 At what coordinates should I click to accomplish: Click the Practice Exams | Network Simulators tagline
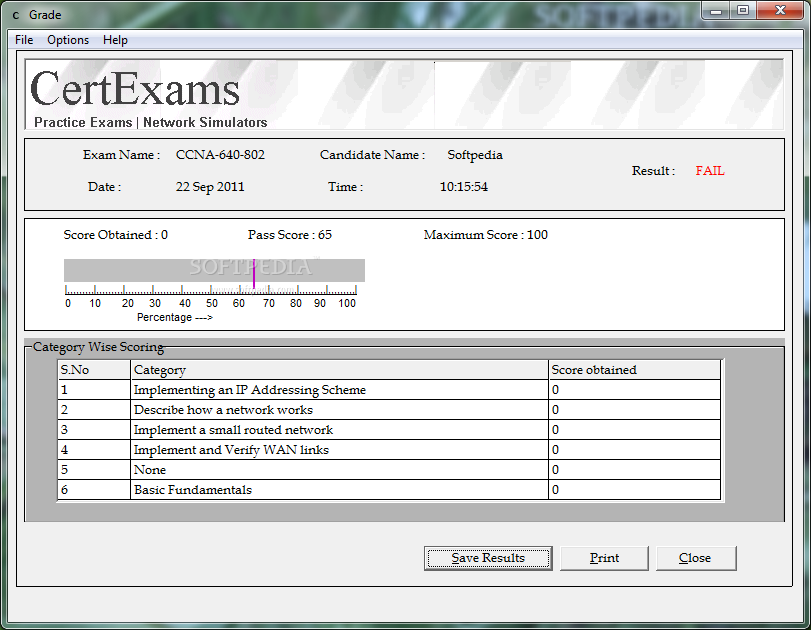pyautogui.click(x=151, y=123)
